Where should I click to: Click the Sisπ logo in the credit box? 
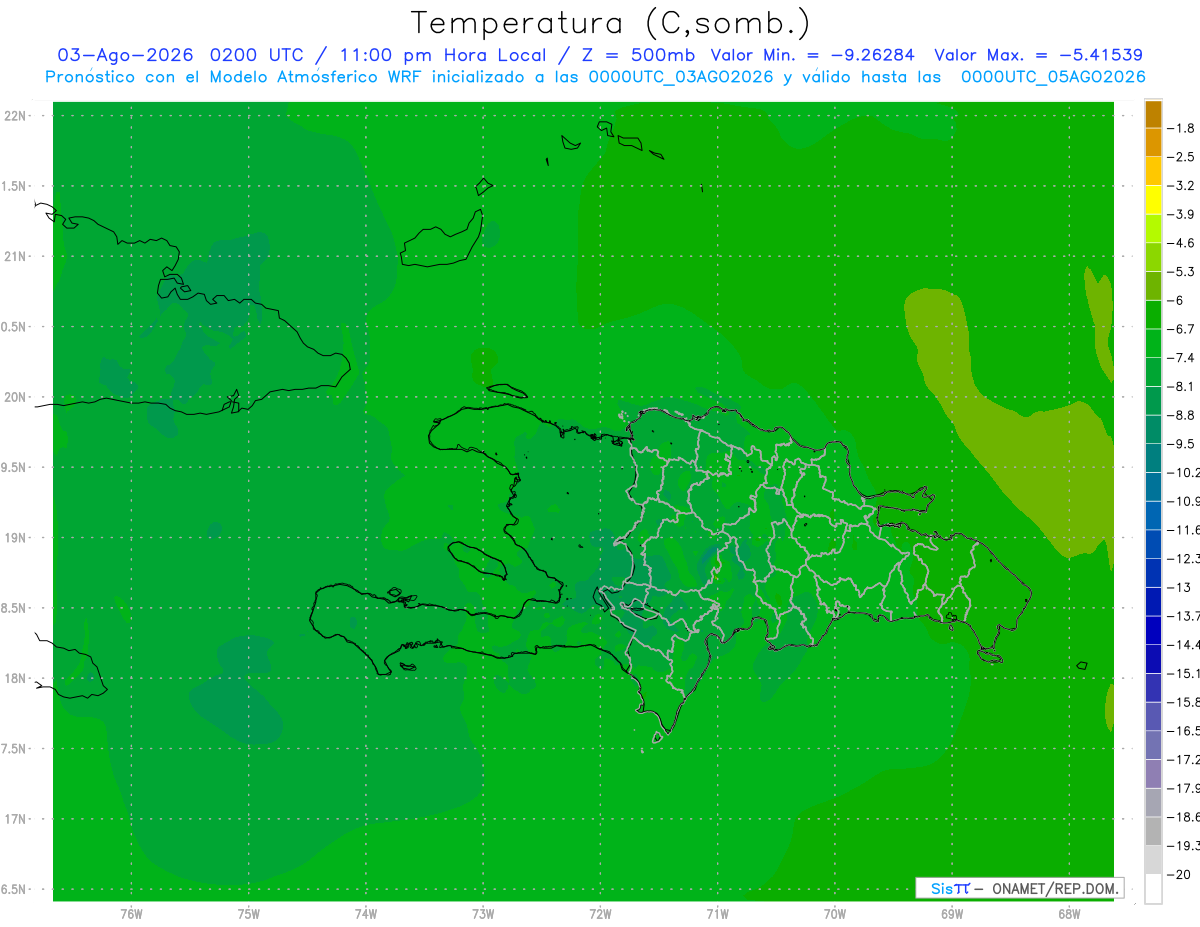[949, 888]
